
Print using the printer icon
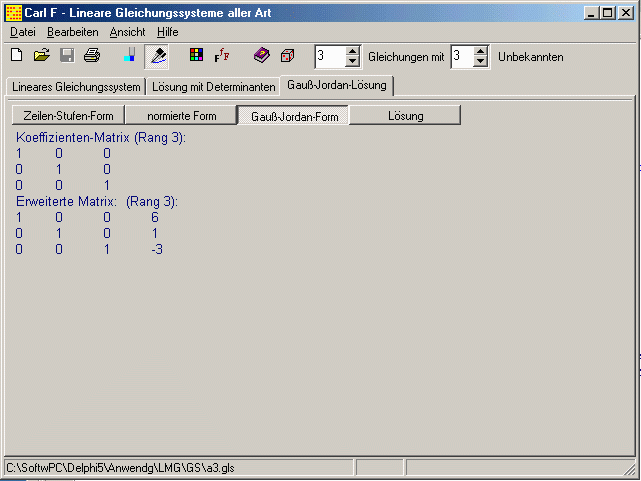92,56
